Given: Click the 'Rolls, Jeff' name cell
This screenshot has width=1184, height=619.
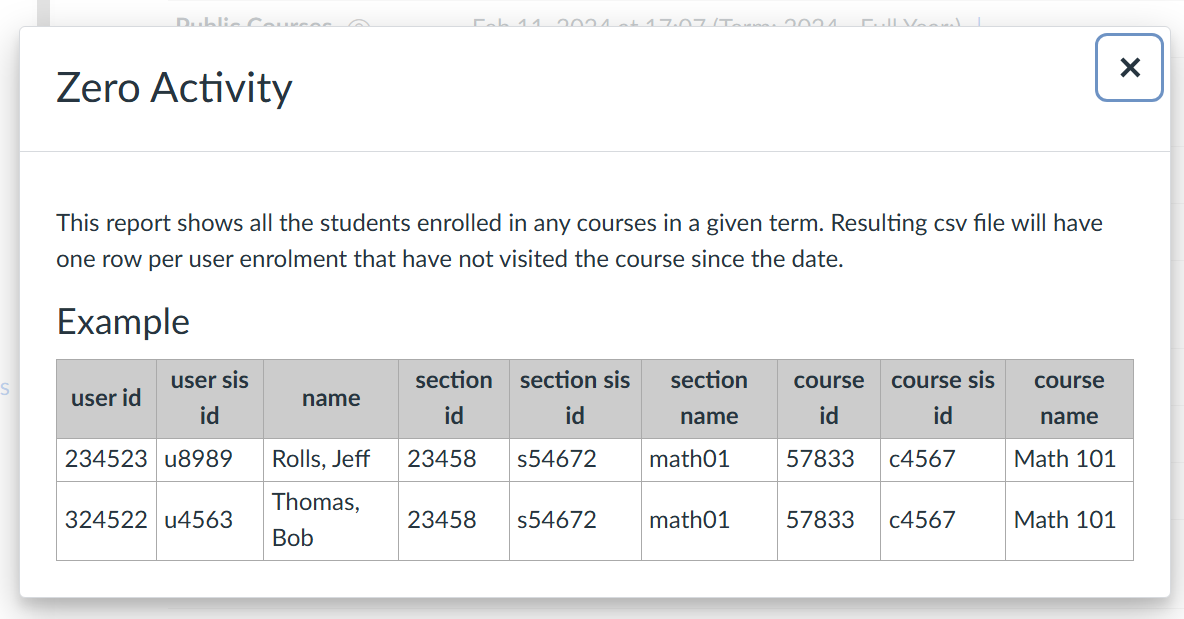Looking at the screenshot, I should [x=321, y=459].
